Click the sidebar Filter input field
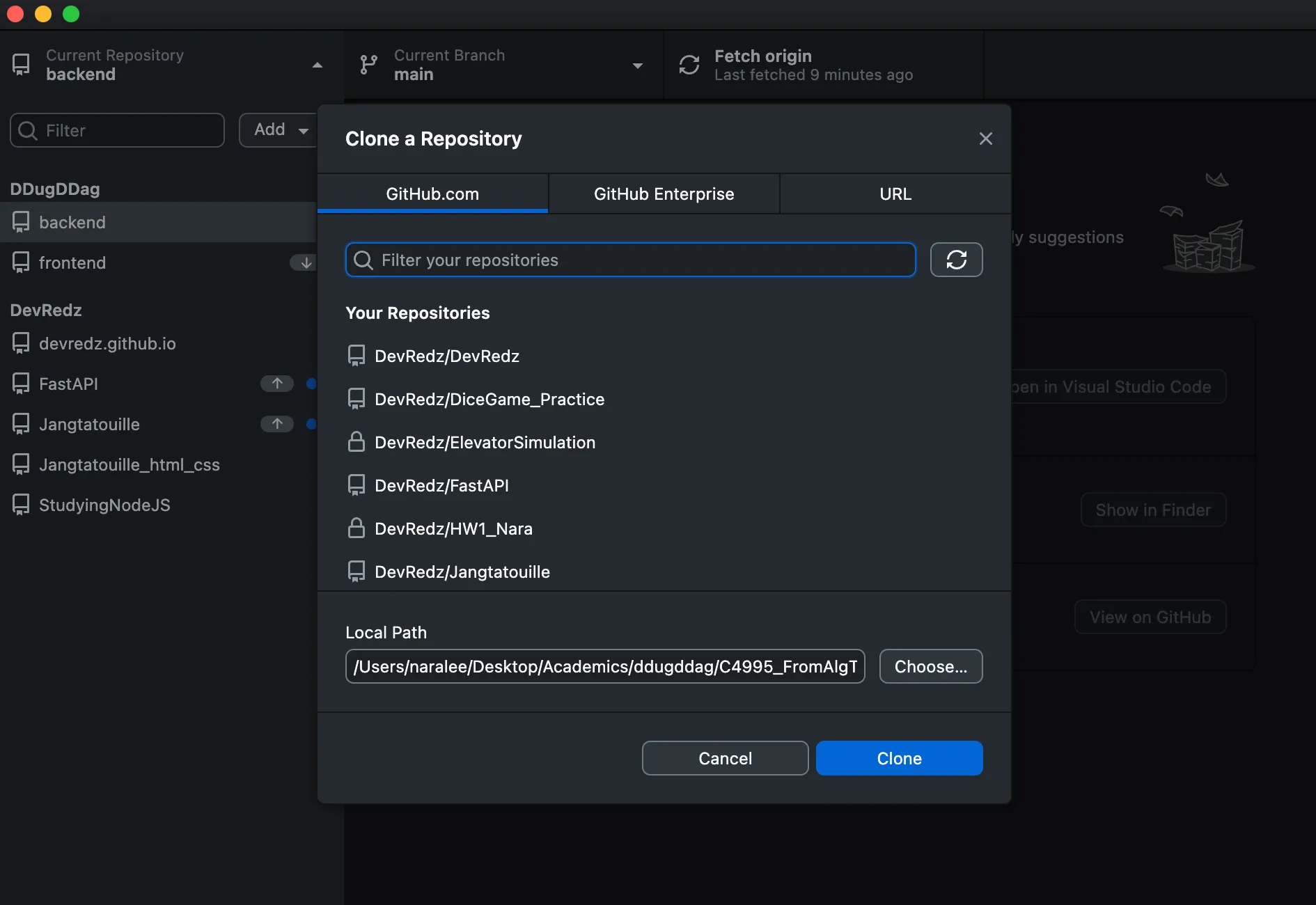1316x905 pixels. click(x=117, y=130)
